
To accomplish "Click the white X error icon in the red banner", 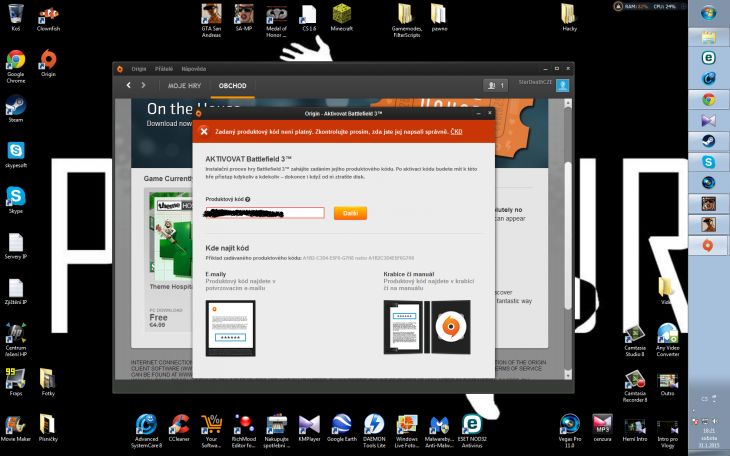I will click(x=204, y=132).
